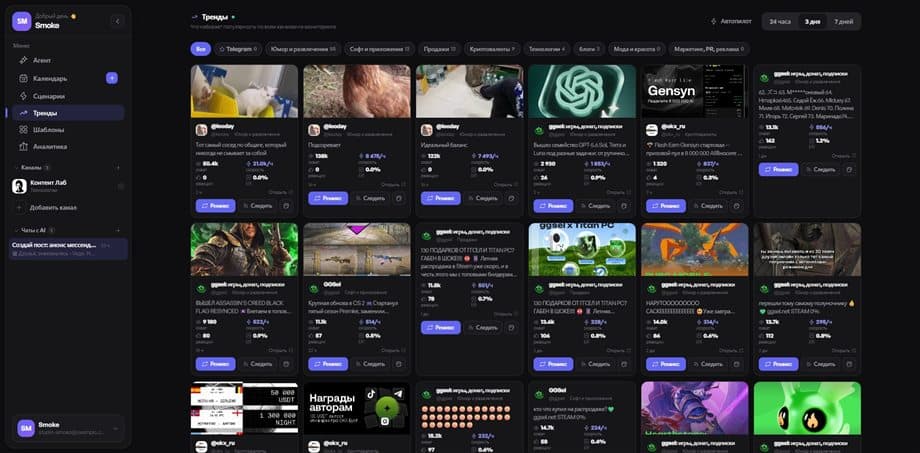Click Ремикс on the cat post
Image resolution: width=920 pixels, height=453 pixels.
pos(215,206)
